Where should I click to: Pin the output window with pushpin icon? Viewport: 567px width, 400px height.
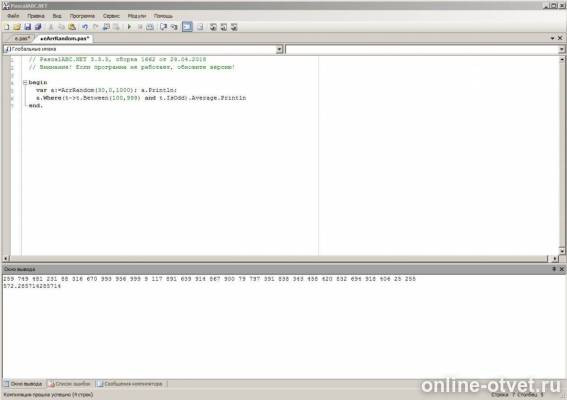coord(554,269)
